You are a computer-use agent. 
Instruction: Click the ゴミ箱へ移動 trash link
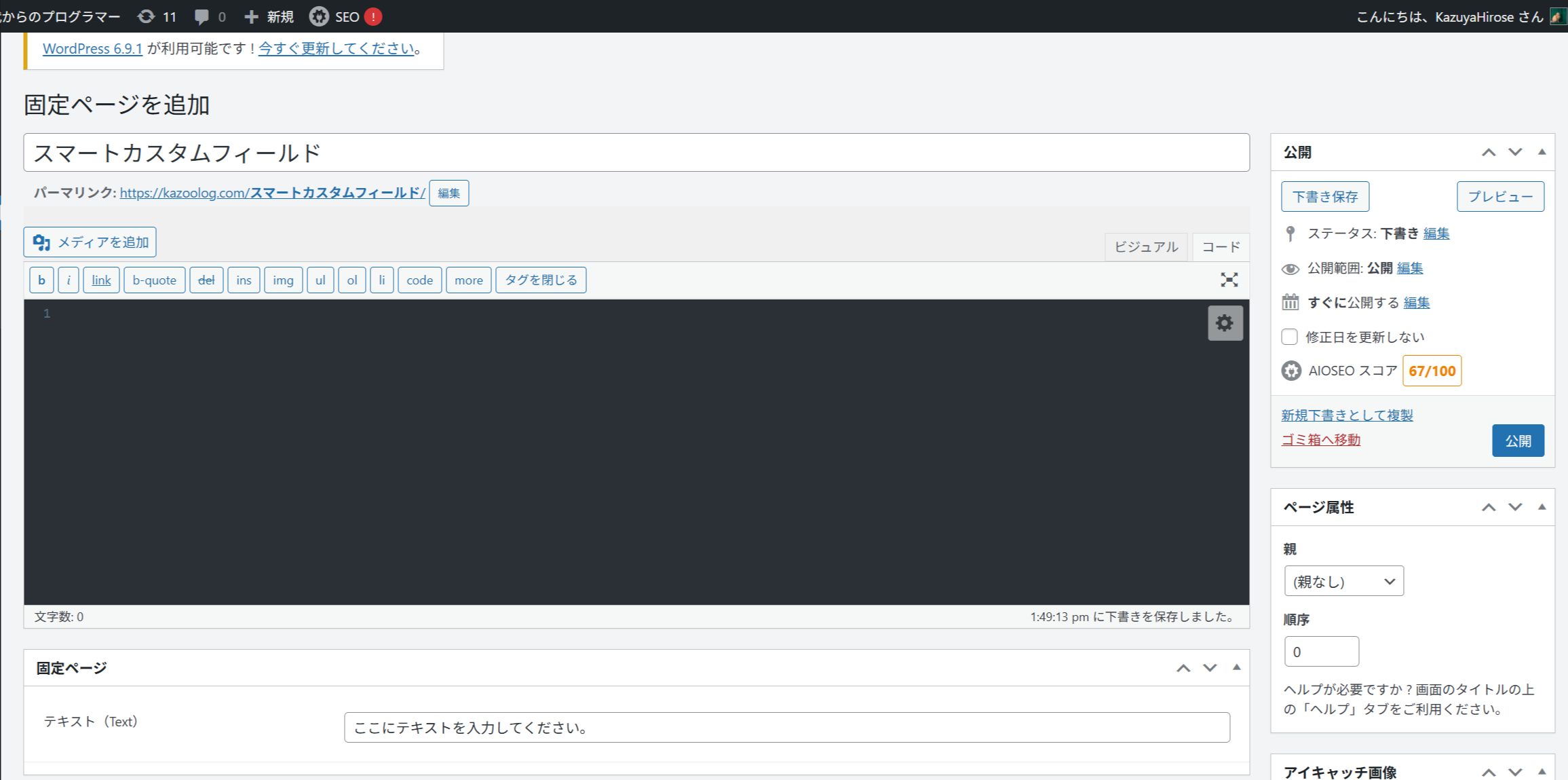pyautogui.click(x=1320, y=440)
